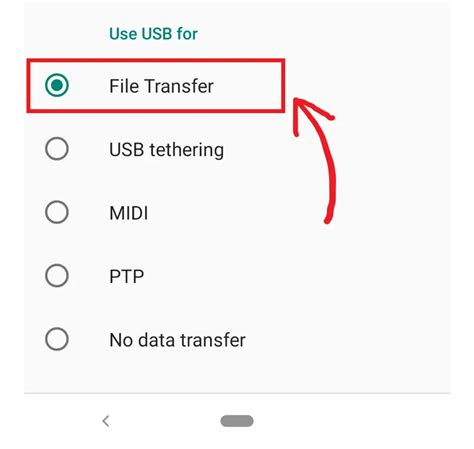Select the File Transfer radio button
This screenshot has width=474, height=449.
point(57,85)
